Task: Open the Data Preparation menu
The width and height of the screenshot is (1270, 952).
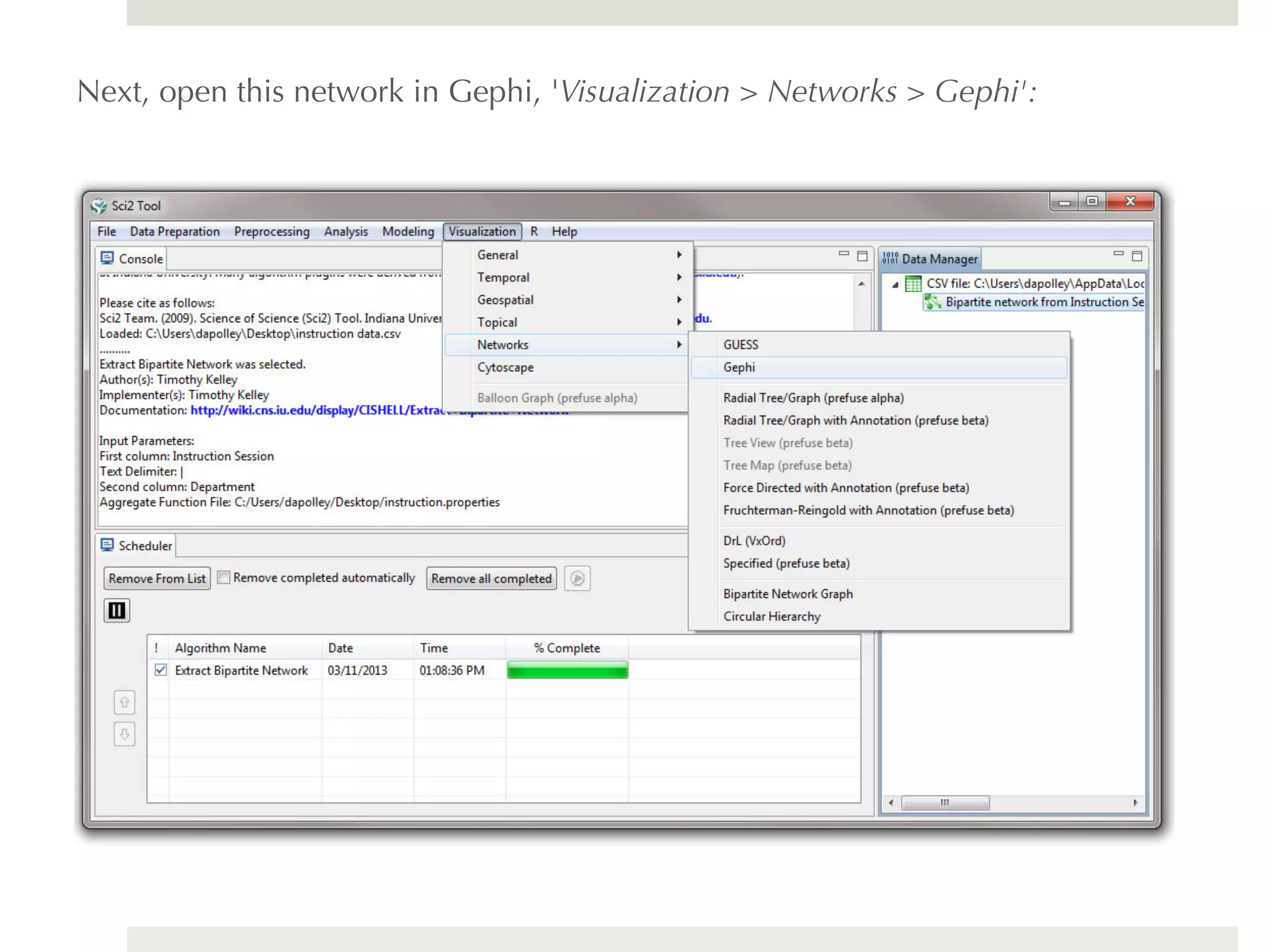Action: tap(175, 231)
